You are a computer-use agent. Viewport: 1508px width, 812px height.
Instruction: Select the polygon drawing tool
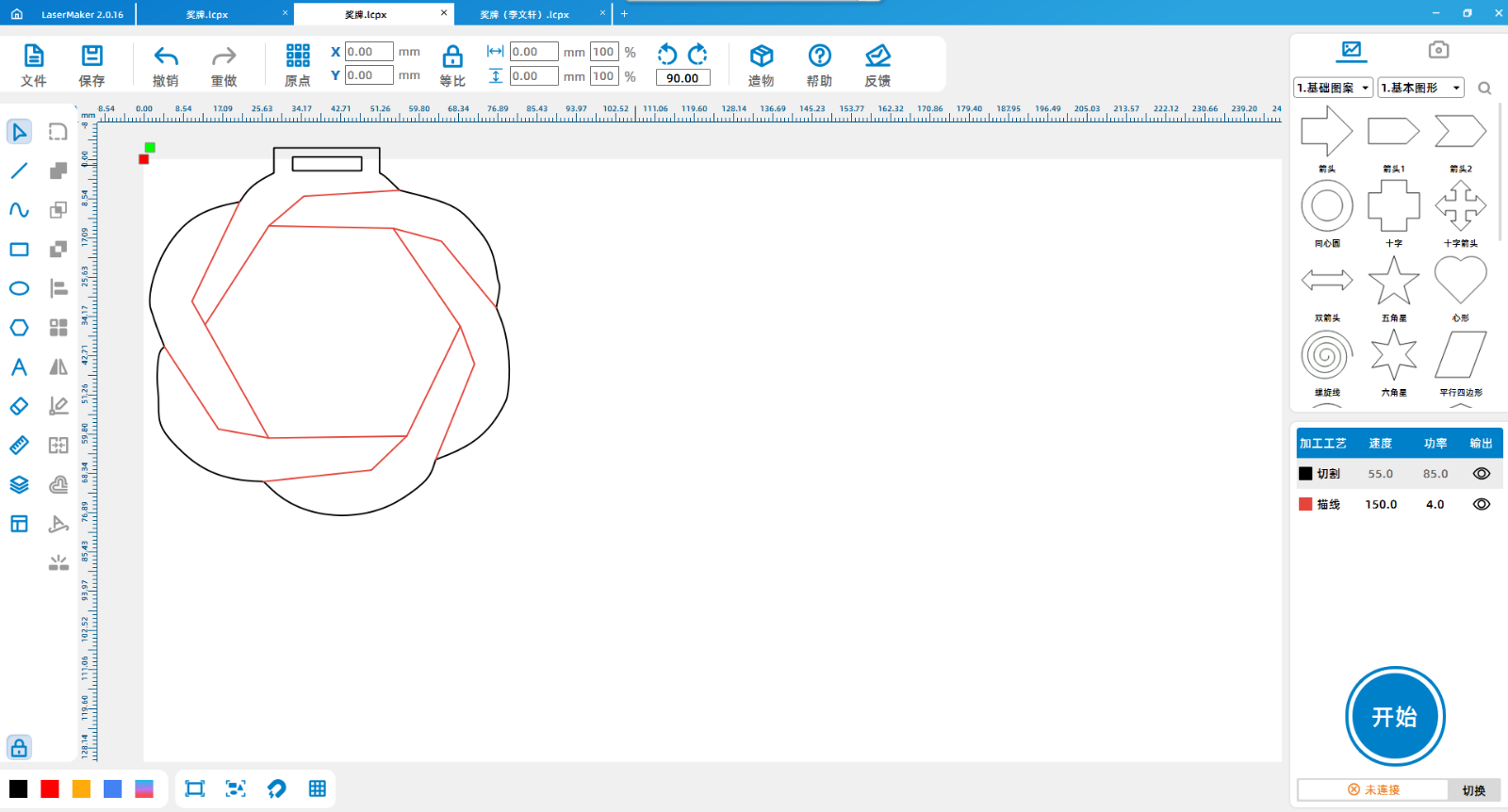pyautogui.click(x=19, y=328)
